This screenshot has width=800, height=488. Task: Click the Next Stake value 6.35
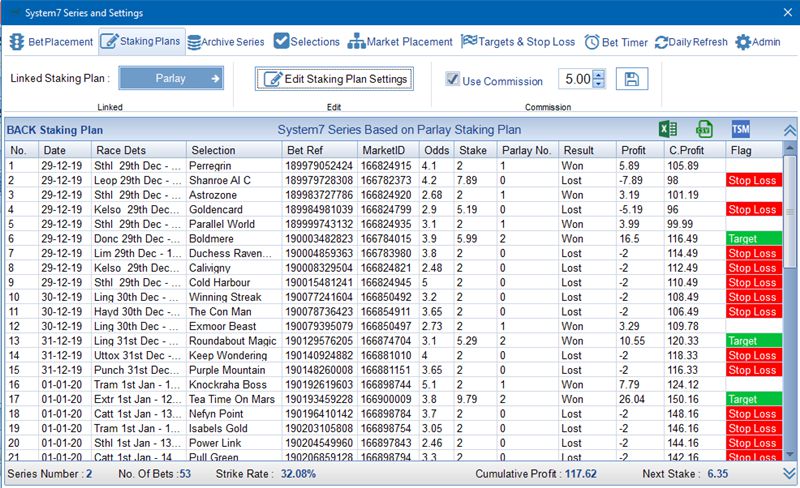[x=717, y=474]
